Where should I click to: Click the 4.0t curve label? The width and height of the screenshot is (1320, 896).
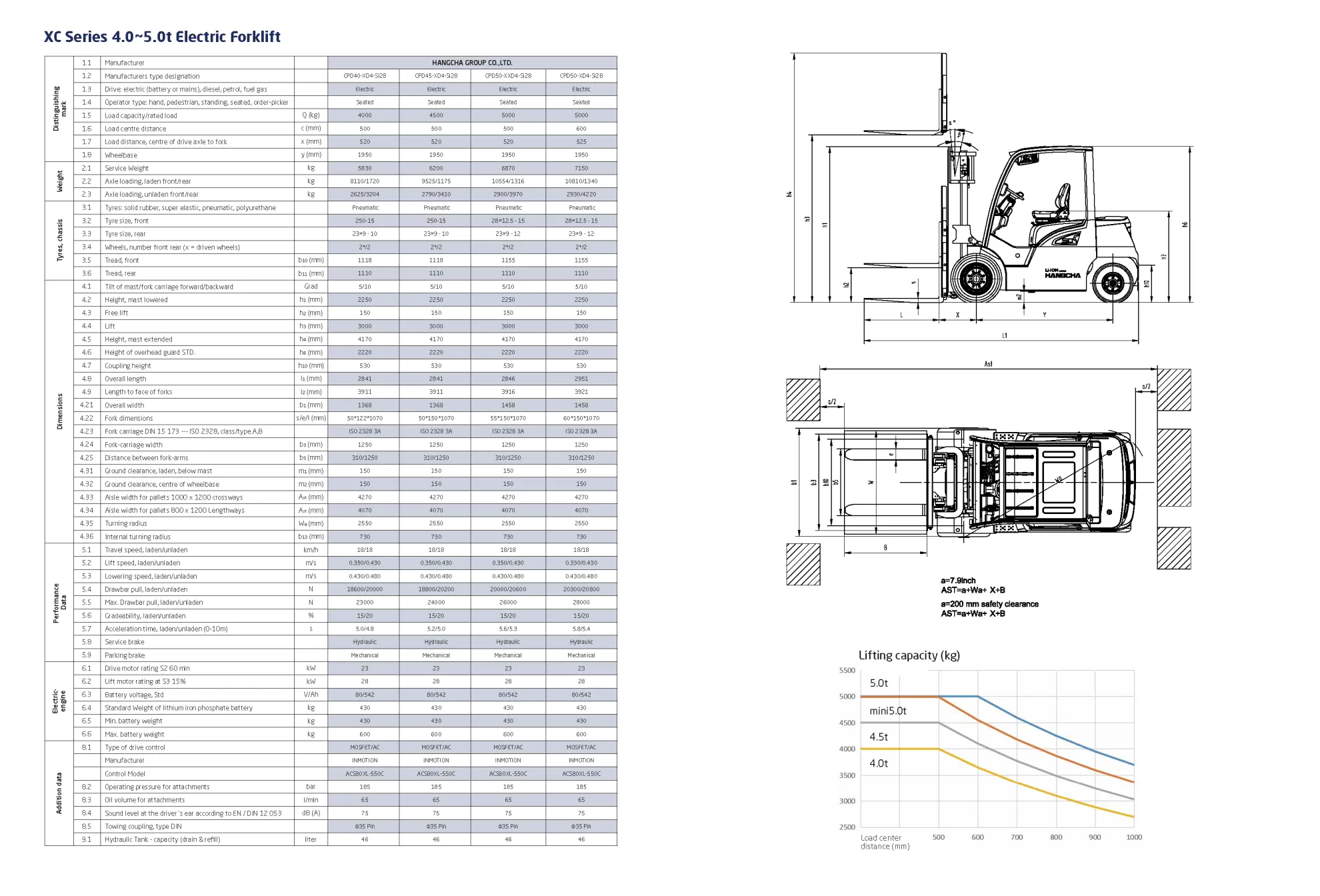879,763
